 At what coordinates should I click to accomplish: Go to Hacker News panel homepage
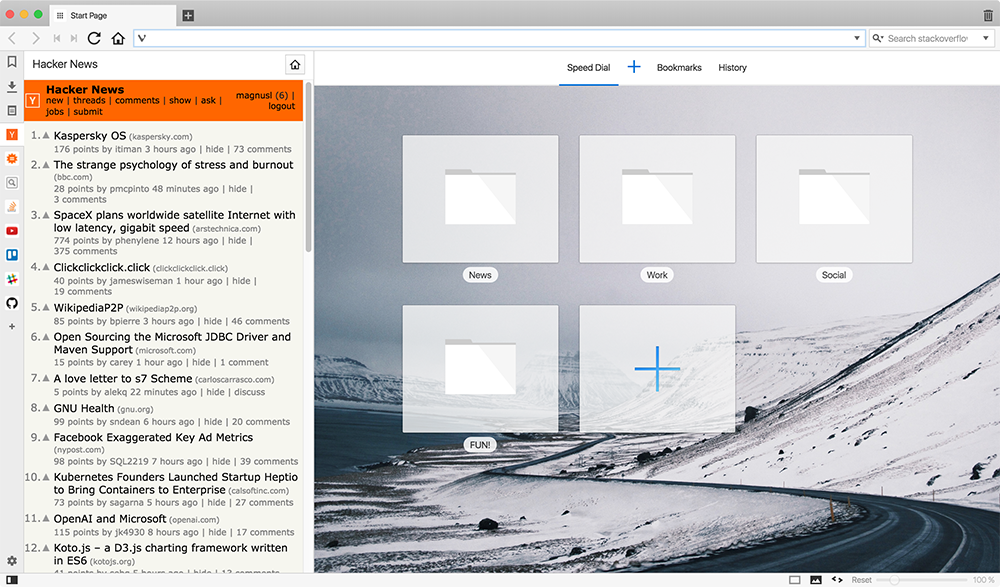(295, 64)
